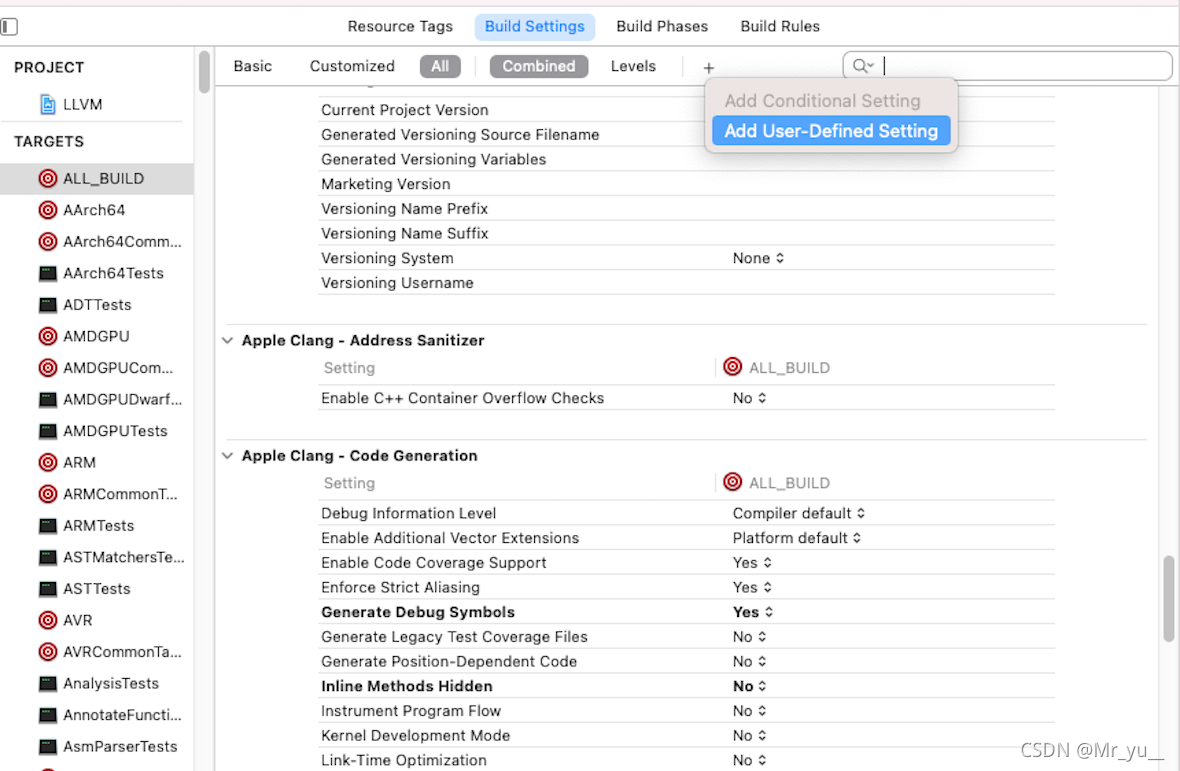Click the ASTMatchersTe... executable icon

47,557
